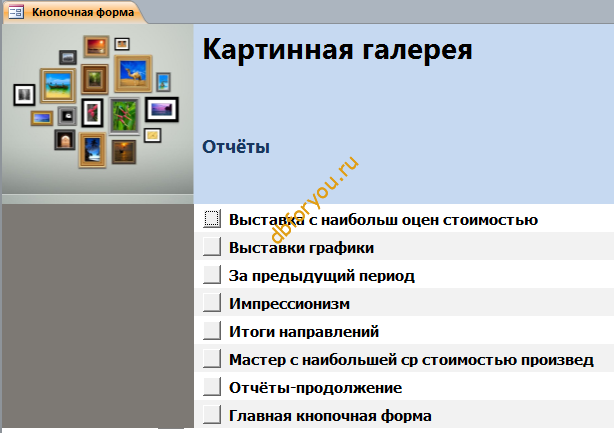614x433 pixels.
Task: Click the "Отчёты" section heading
Action: click(x=236, y=147)
